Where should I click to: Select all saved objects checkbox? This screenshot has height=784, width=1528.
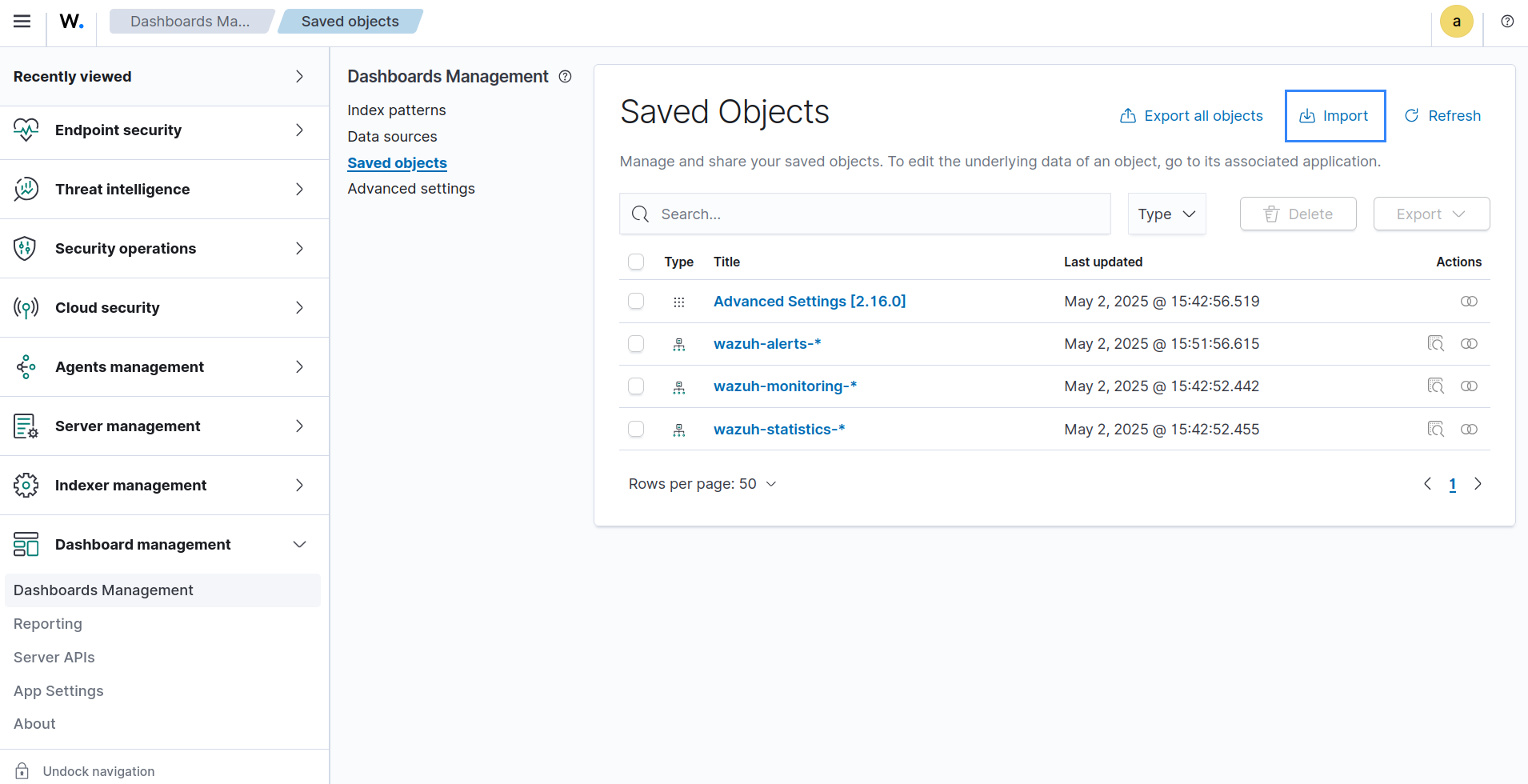point(636,262)
